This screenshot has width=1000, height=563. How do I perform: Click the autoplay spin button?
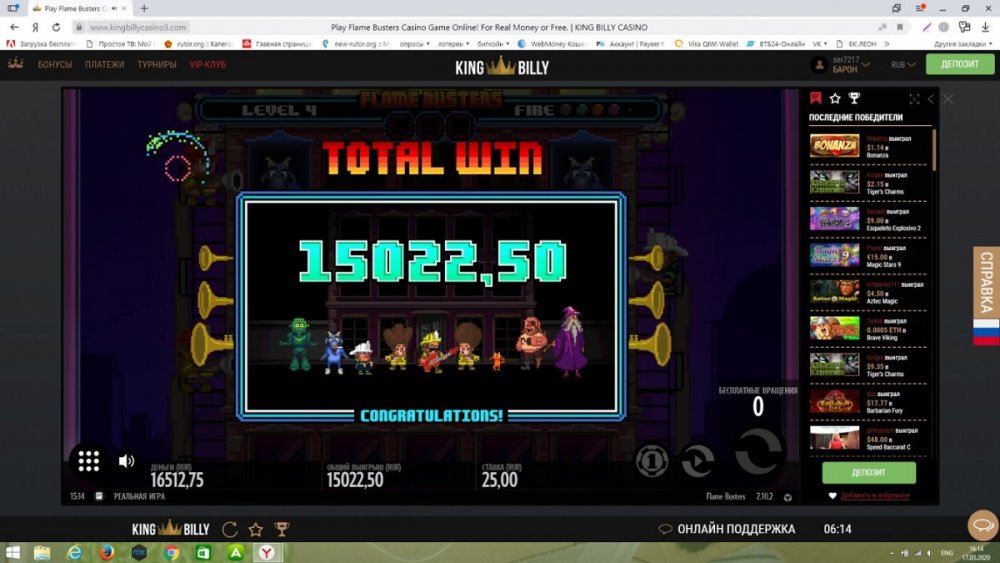click(x=697, y=460)
